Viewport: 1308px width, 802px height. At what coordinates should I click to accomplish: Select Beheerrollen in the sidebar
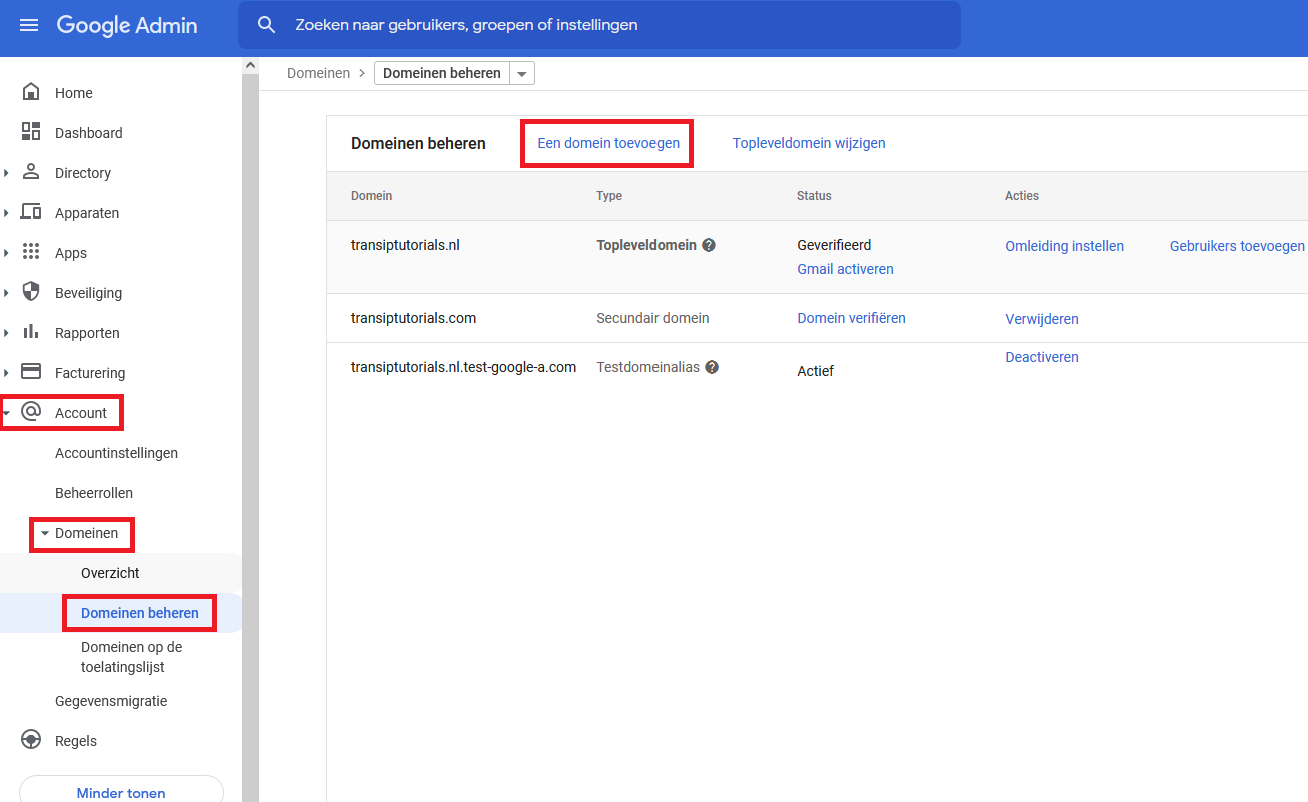click(x=94, y=493)
